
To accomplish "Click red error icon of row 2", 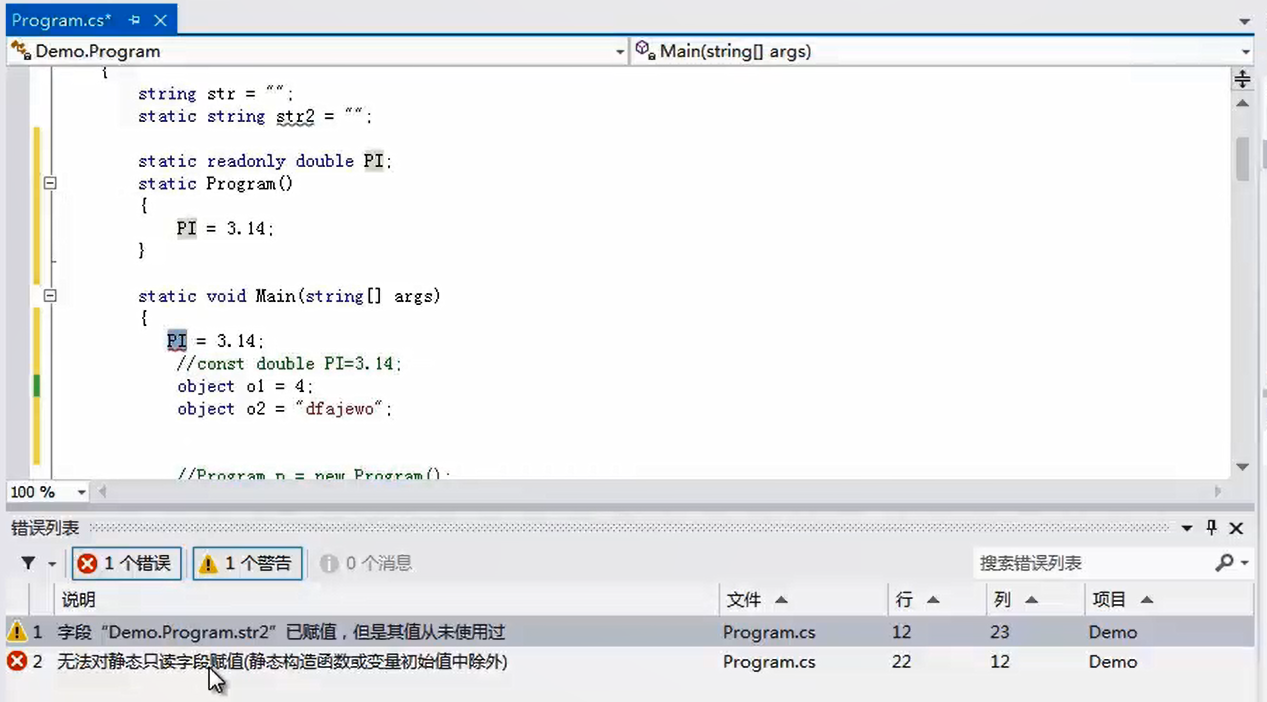I will tap(16, 662).
